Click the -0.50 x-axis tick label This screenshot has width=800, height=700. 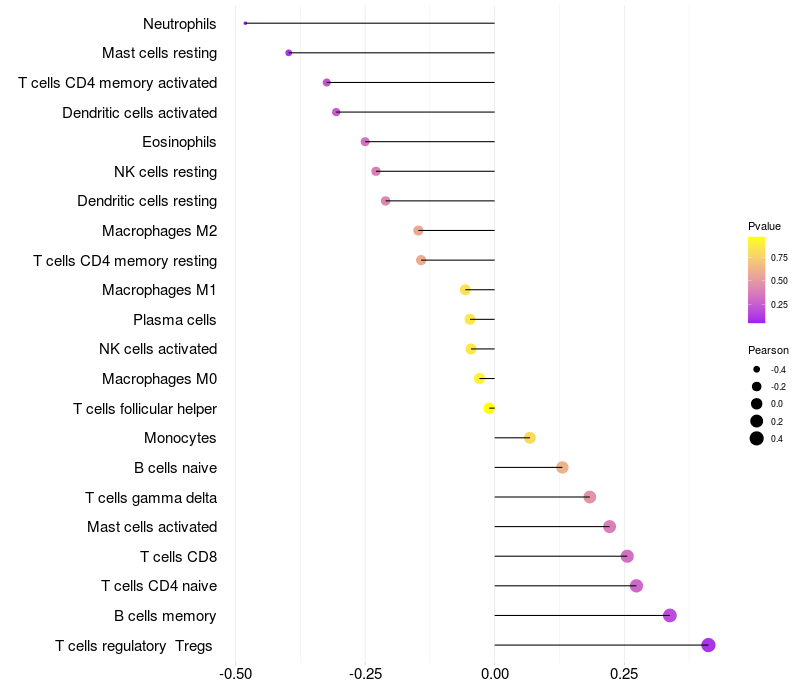pos(236,674)
